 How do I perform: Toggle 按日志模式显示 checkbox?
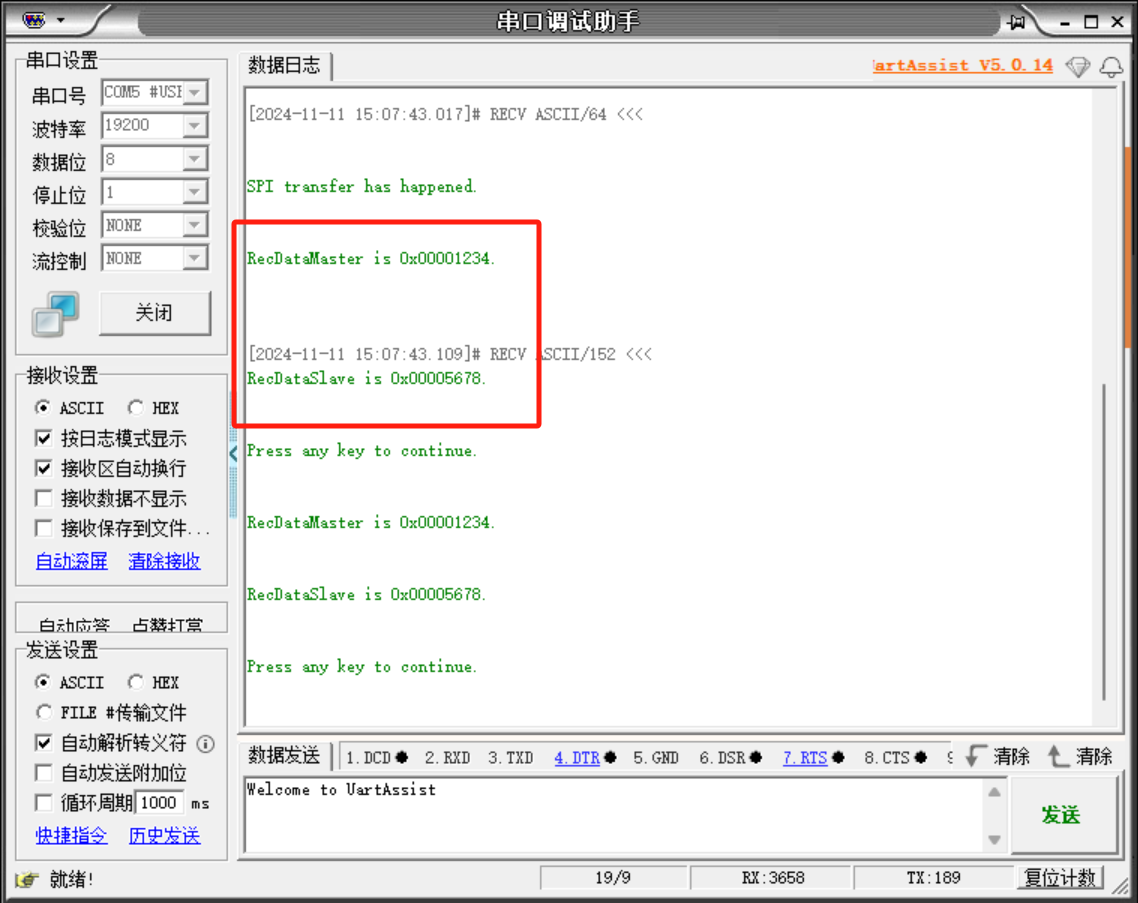(x=44, y=438)
